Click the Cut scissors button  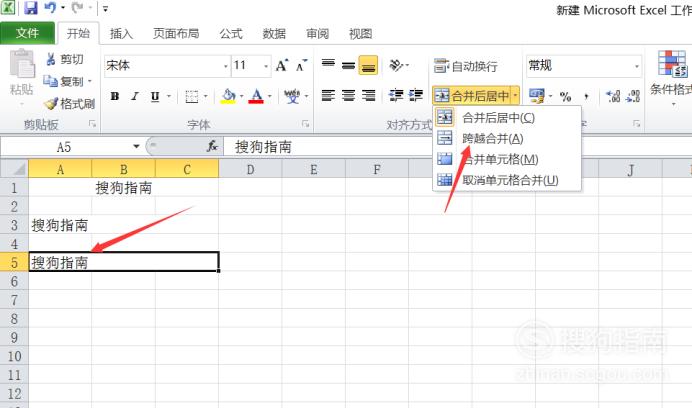tap(64, 59)
